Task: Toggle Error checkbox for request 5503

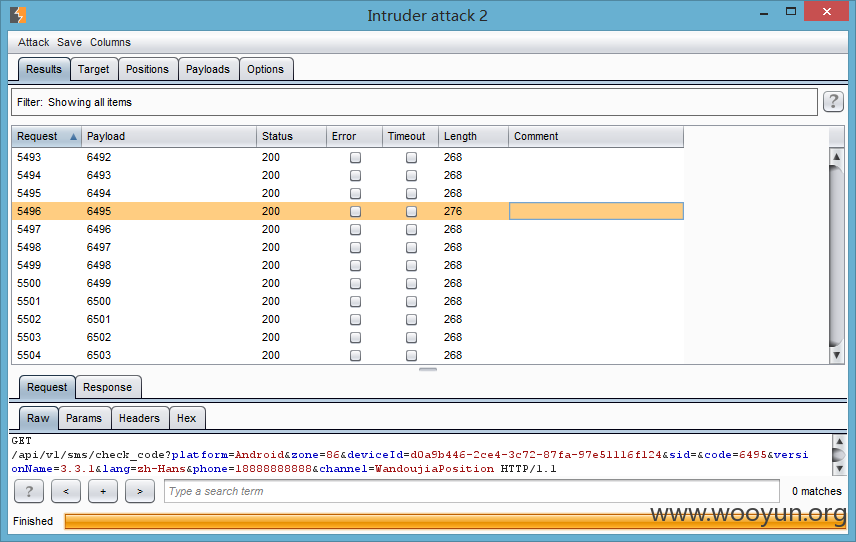Action: [355, 337]
